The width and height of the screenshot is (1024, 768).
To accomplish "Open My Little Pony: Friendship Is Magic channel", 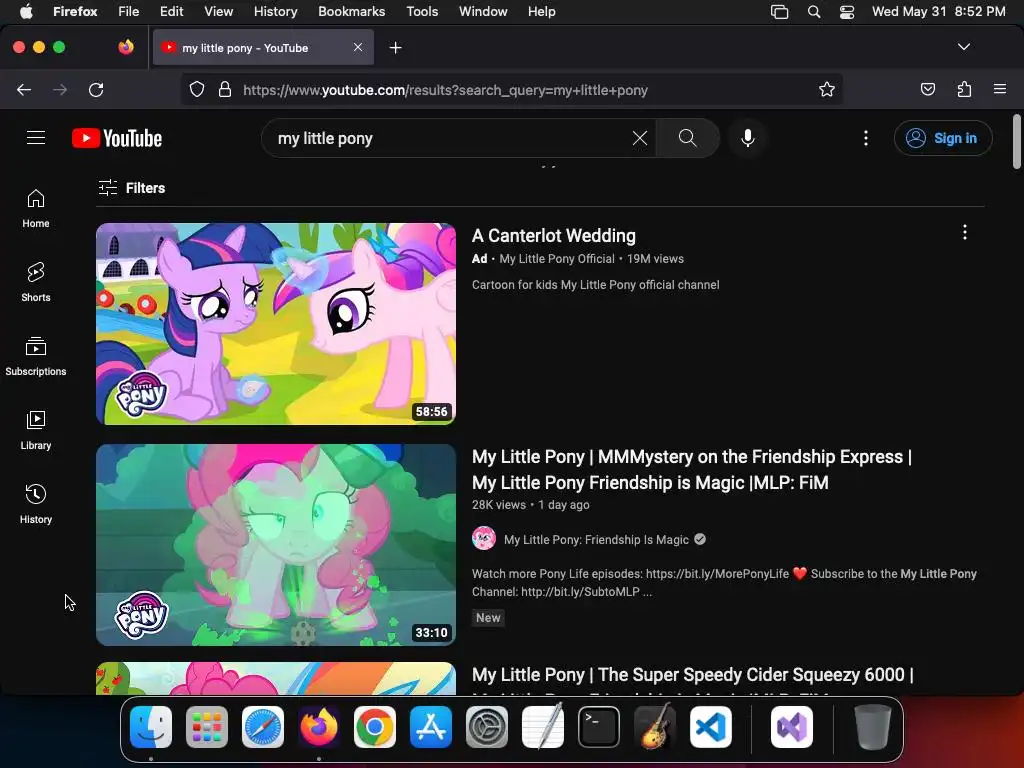I will click(x=596, y=539).
